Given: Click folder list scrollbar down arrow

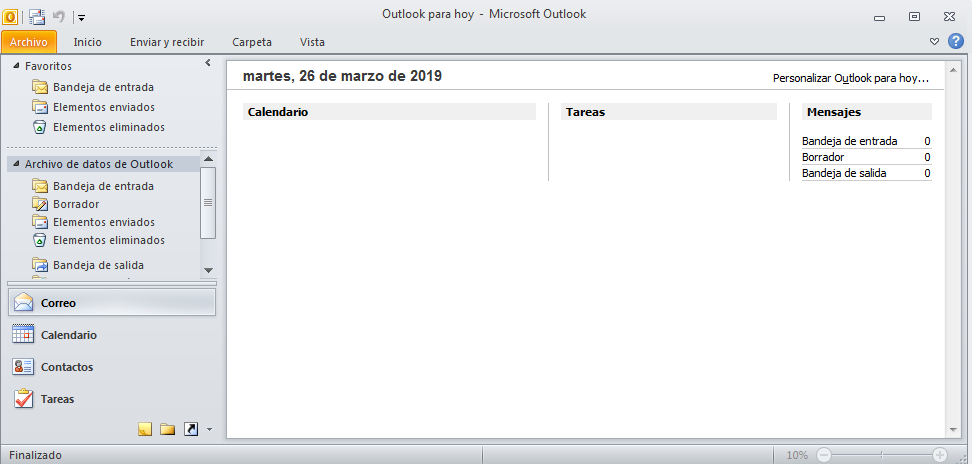Looking at the screenshot, I should [208, 270].
